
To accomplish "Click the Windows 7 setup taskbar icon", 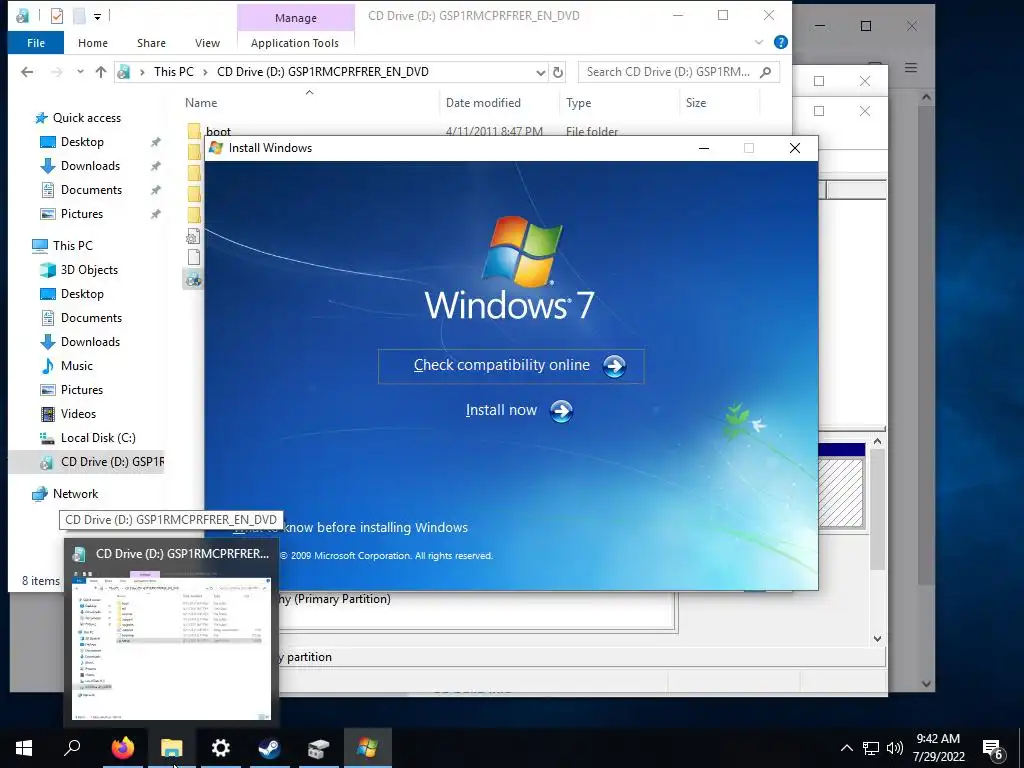I will [368, 748].
